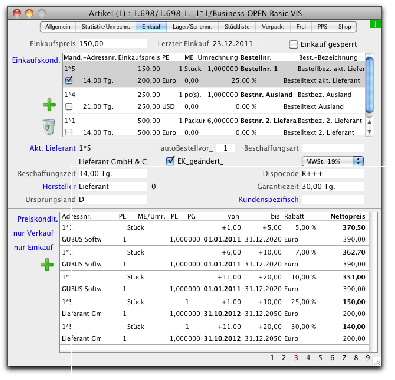Click the 'Best.-Bezeichnung' column header

tap(328, 58)
